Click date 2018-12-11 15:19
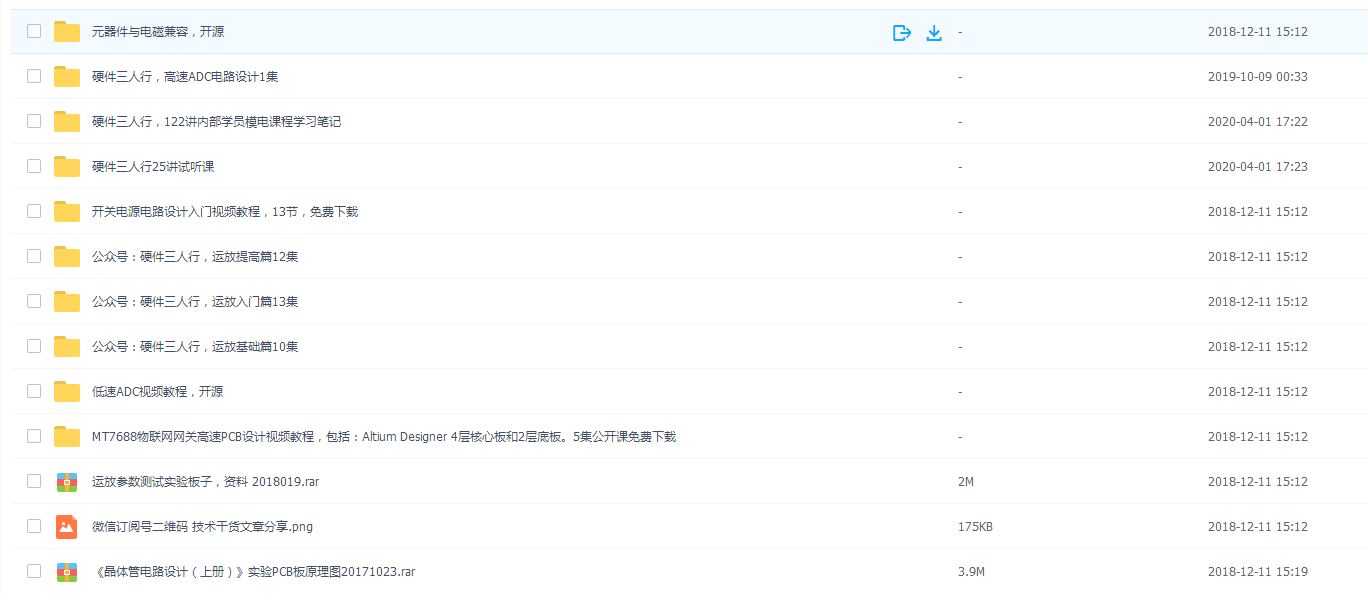The height and width of the screenshot is (593, 1368). pos(1258,572)
